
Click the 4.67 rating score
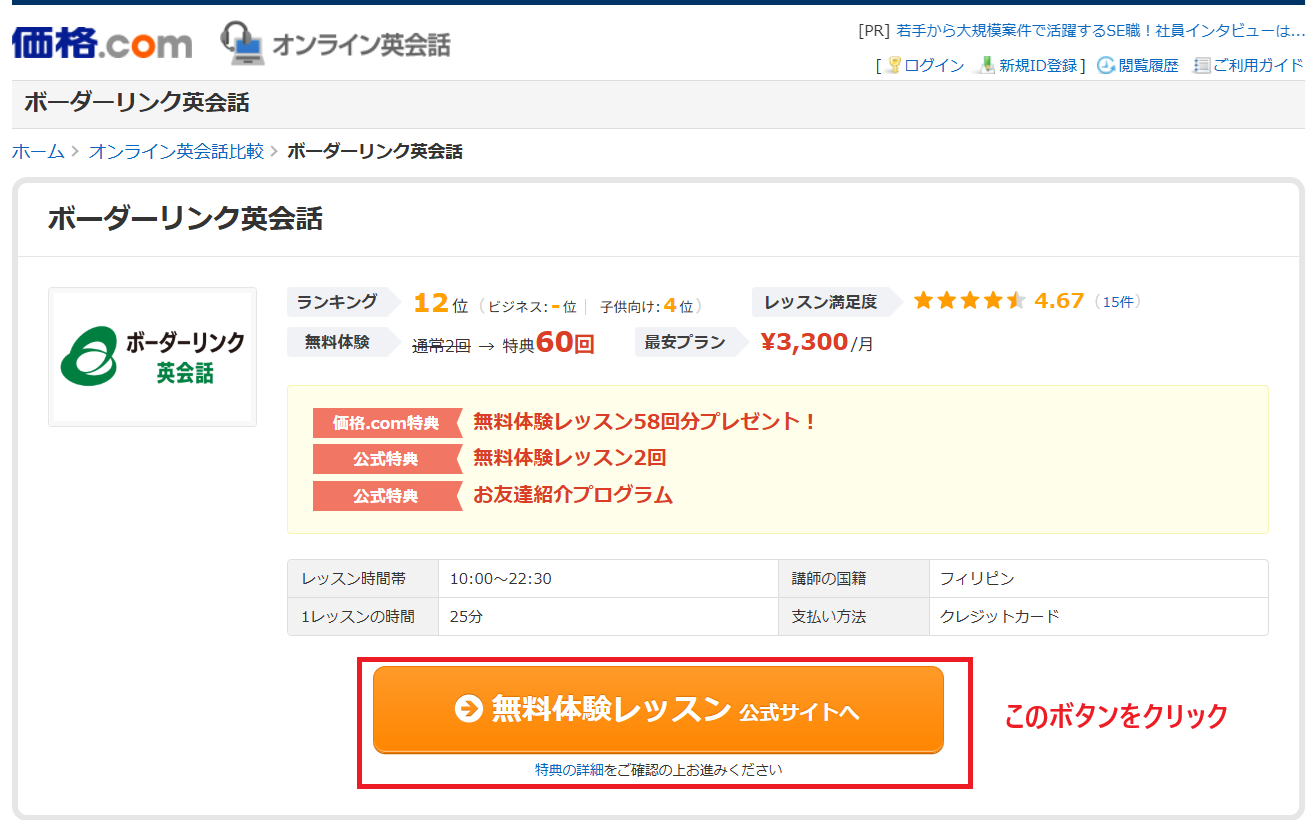coord(1060,301)
